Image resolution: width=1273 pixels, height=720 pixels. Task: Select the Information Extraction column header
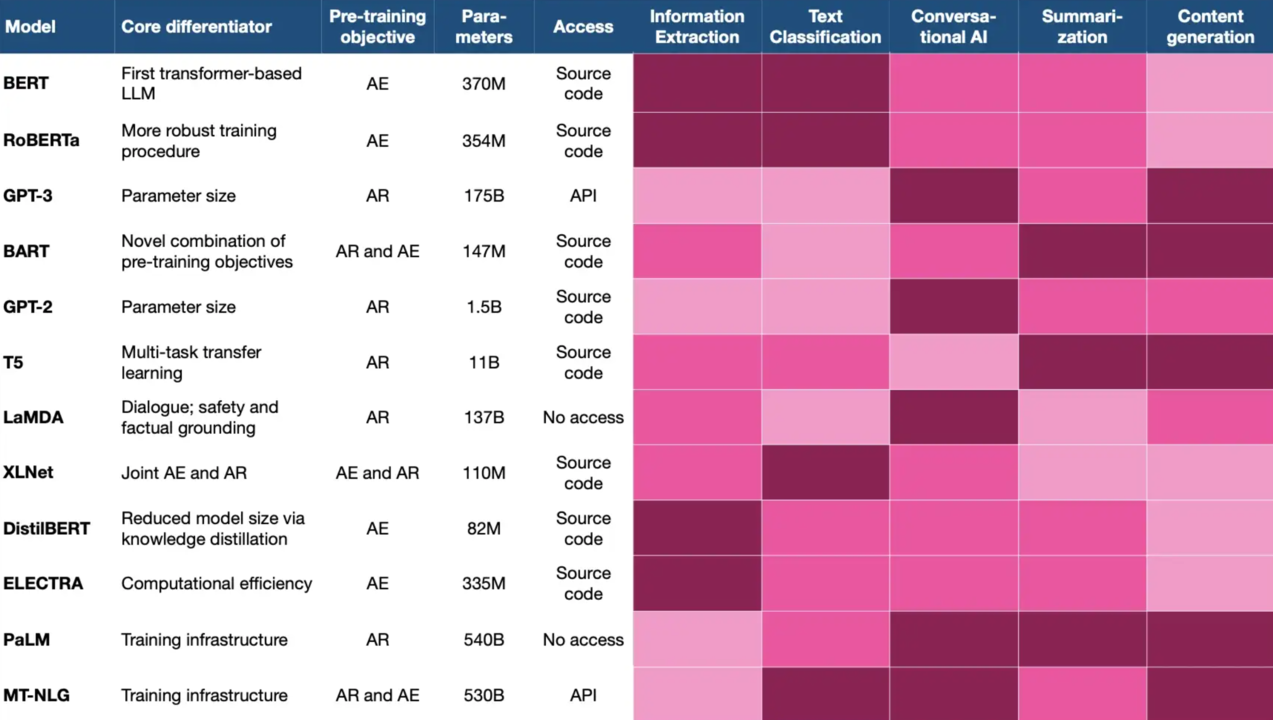click(697, 27)
